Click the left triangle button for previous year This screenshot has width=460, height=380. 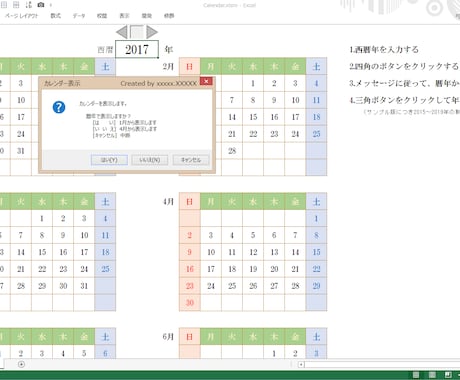[122, 32]
